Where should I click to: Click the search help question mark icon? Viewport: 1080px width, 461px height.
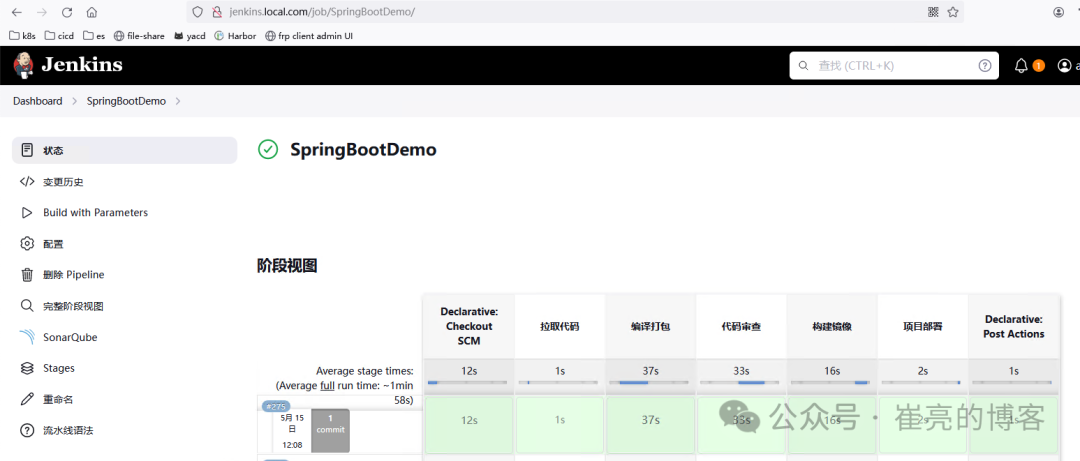coord(984,65)
